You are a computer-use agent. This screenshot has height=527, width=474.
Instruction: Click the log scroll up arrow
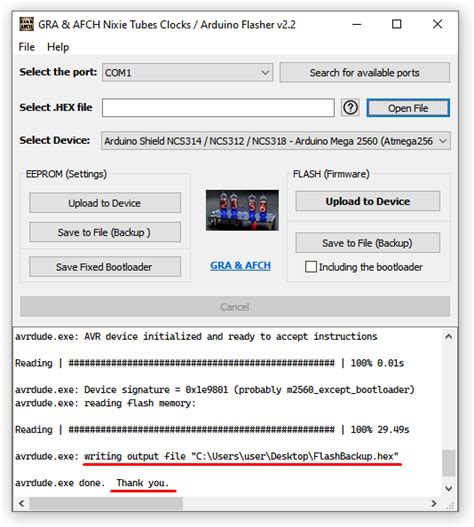(x=448, y=336)
